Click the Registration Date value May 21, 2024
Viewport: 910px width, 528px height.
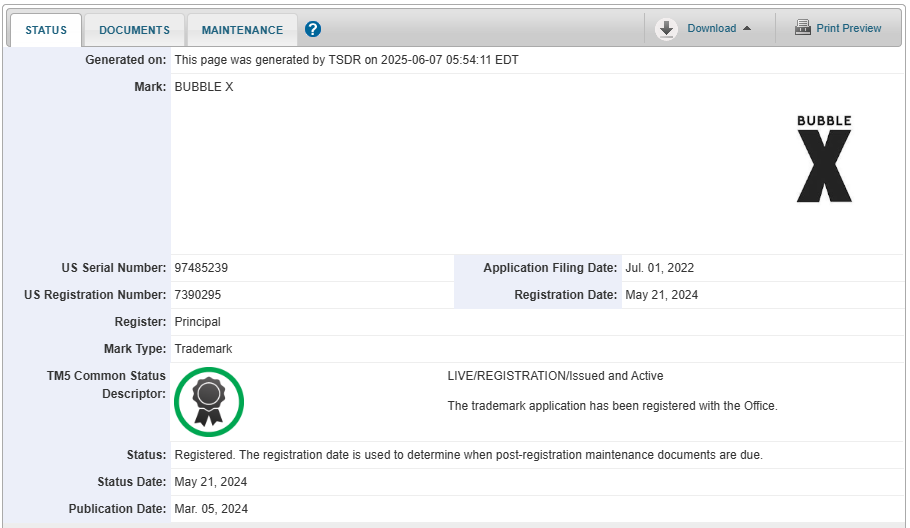tap(661, 295)
